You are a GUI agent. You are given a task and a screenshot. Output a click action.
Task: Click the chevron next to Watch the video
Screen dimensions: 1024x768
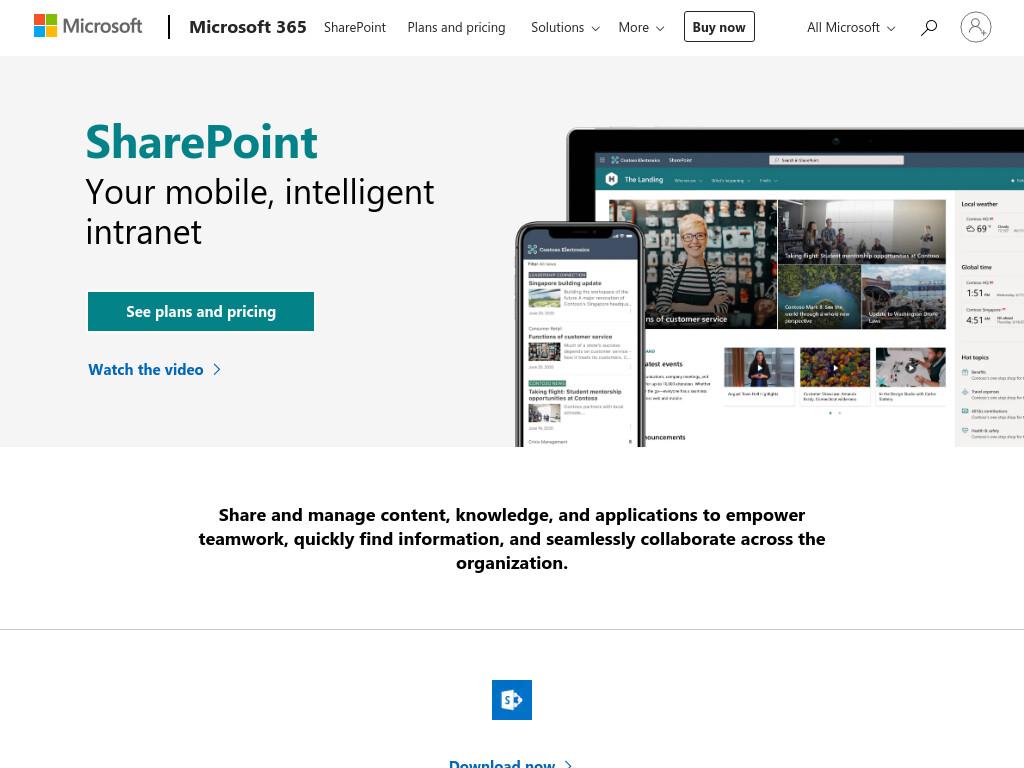(x=217, y=370)
